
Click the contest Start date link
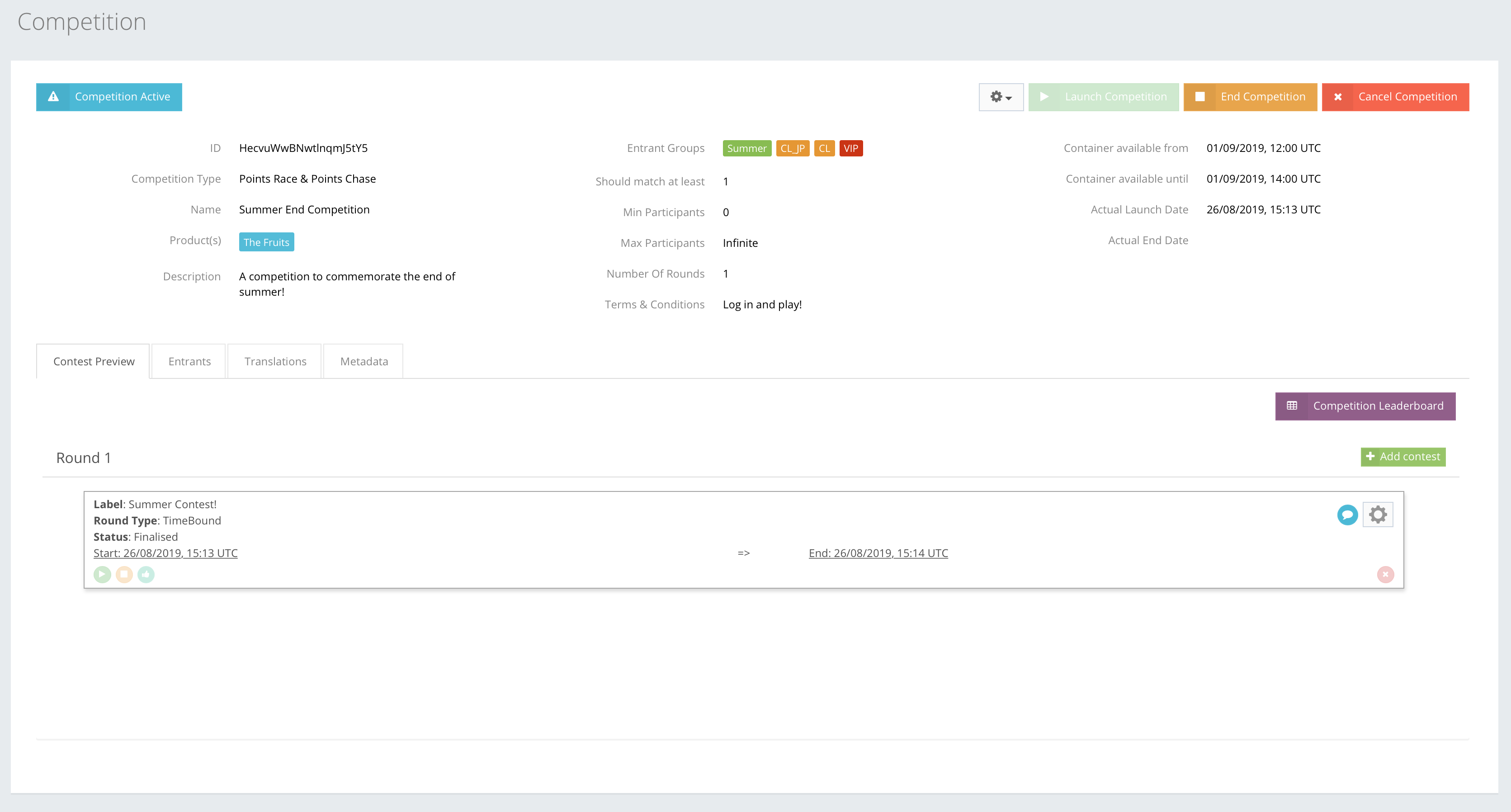click(165, 553)
